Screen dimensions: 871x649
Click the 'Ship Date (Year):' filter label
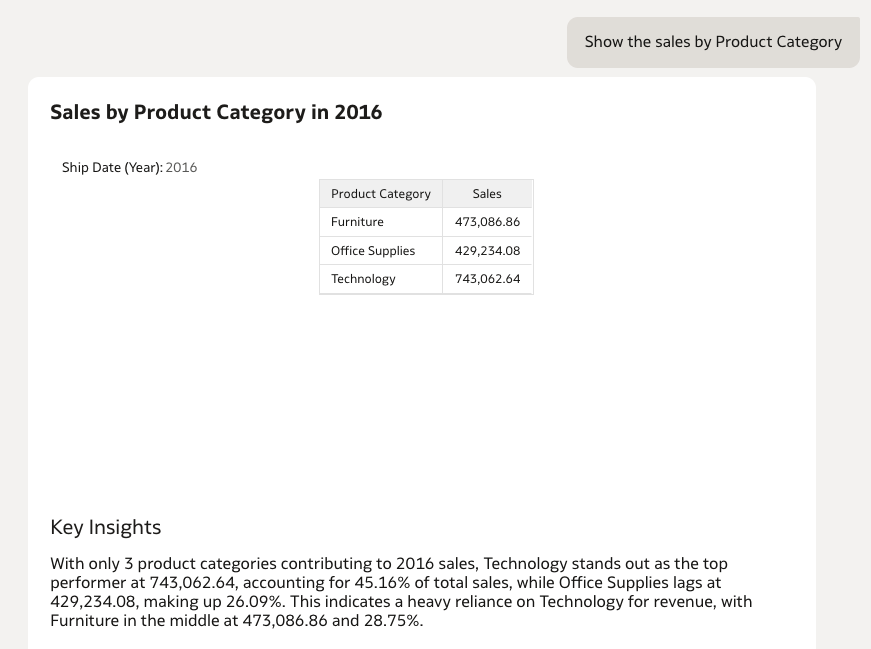pos(112,168)
